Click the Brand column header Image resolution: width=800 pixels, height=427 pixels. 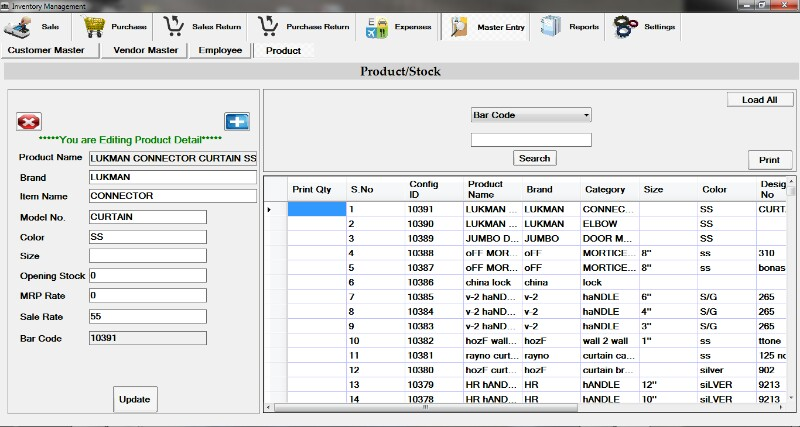[551, 190]
